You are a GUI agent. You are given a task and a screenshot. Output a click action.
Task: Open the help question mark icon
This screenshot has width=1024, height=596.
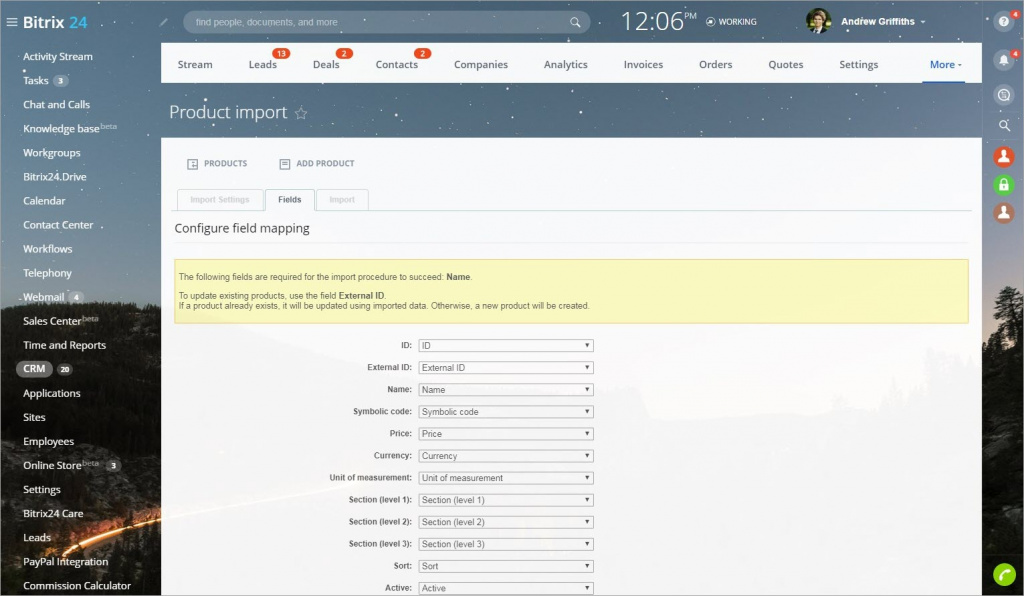tap(1004, 22)
